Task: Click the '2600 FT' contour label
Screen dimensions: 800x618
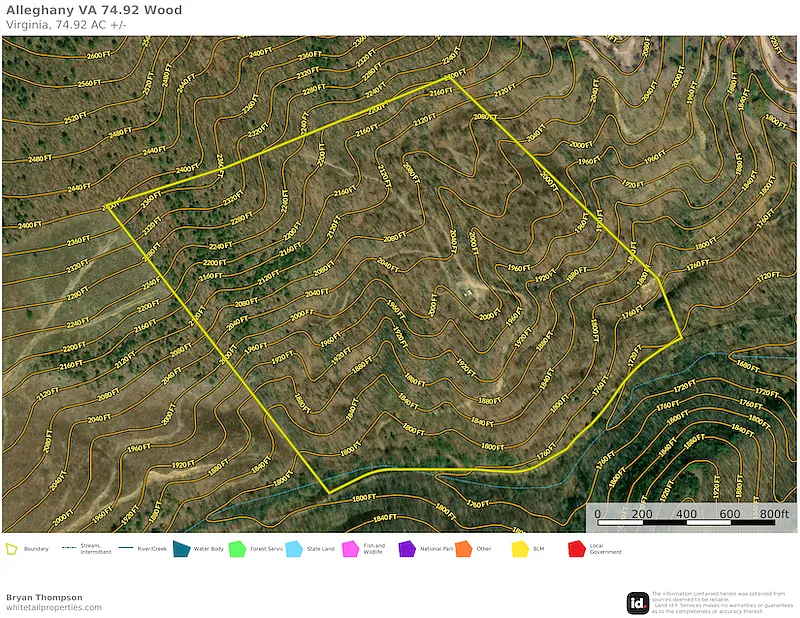Action: [x=99, y=55]
